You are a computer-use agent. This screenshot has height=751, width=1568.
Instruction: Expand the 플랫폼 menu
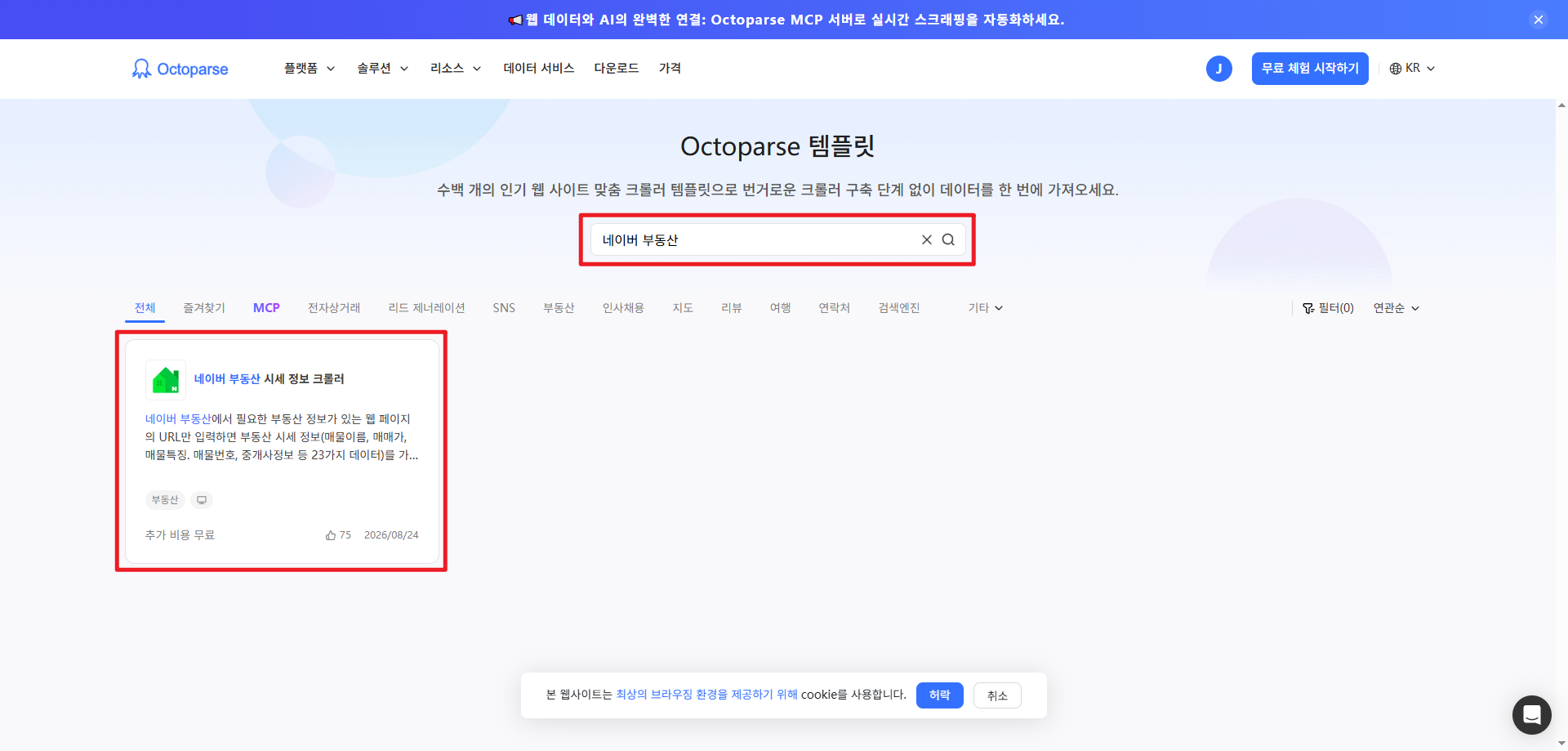coord(310,69)
